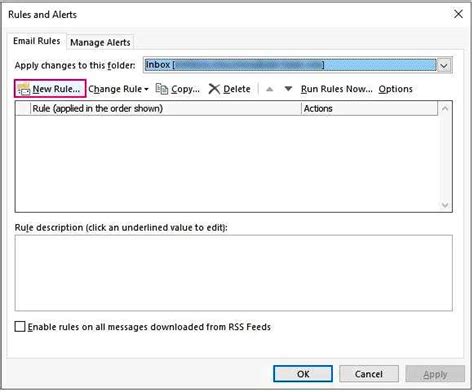The image size is (474, 392).
Task: Open rule Options
Action: click(395, 89)
